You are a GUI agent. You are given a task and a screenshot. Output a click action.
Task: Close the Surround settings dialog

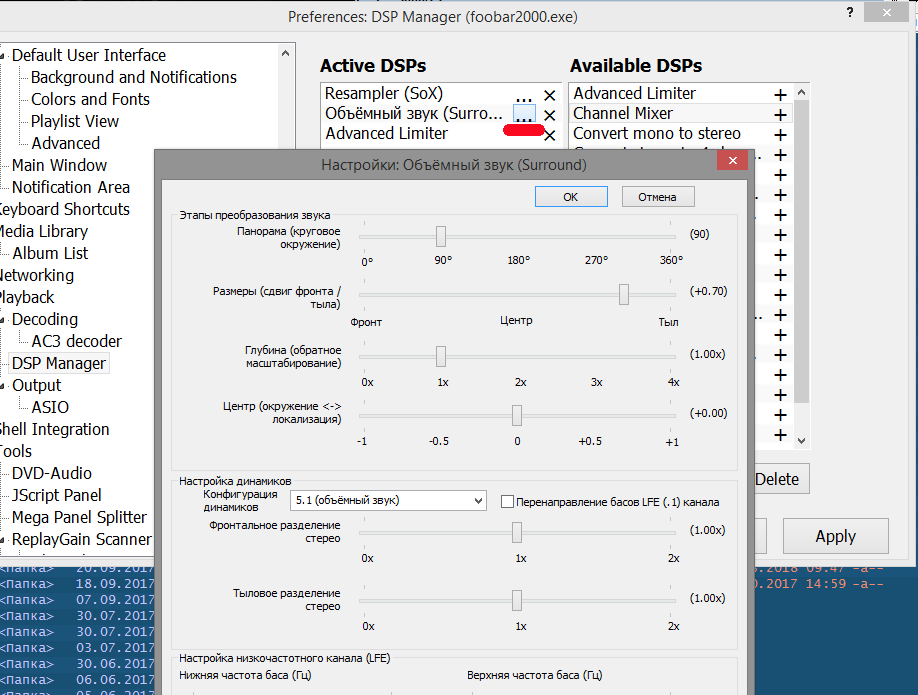pyautogui.click(x=734, y=163)
